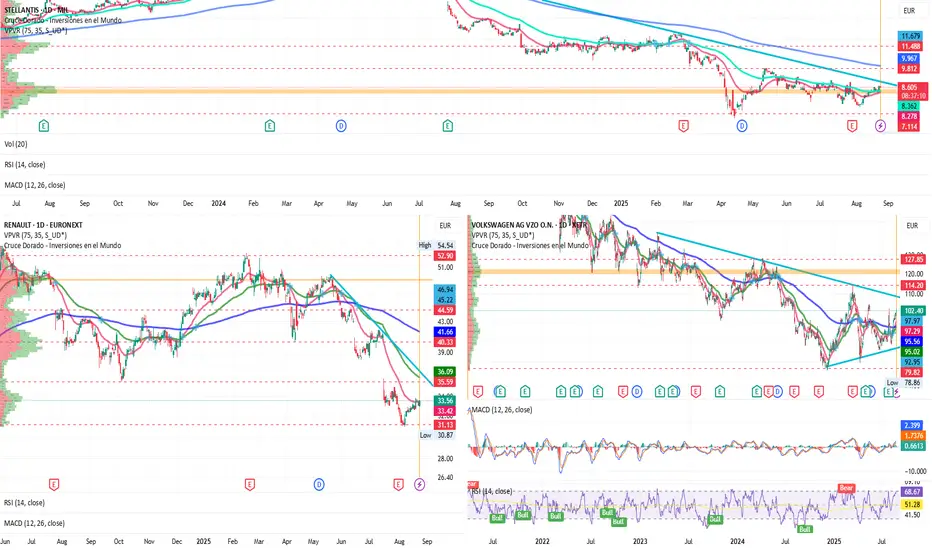Click the 2.399 MACD value label
Image resolution: width=932 pixels, height=550 pixels.
(912, 425)
